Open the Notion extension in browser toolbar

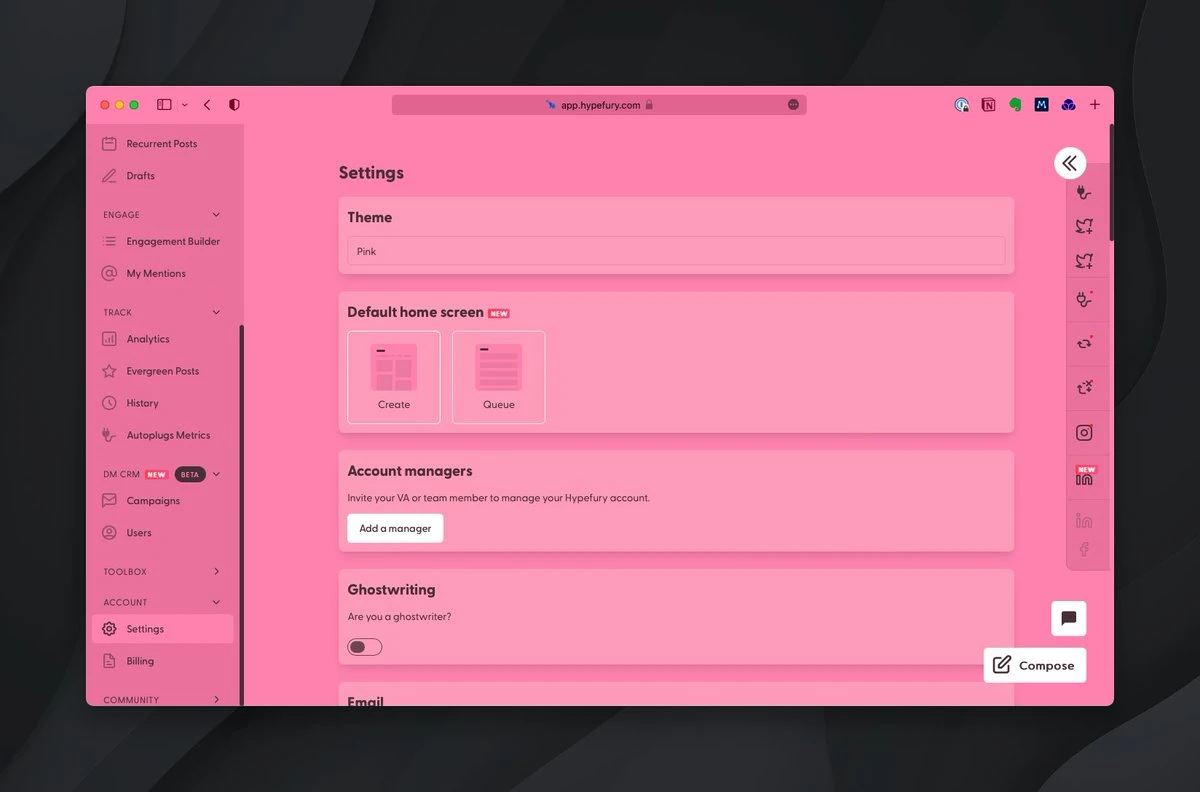click(x=988, y=104)
